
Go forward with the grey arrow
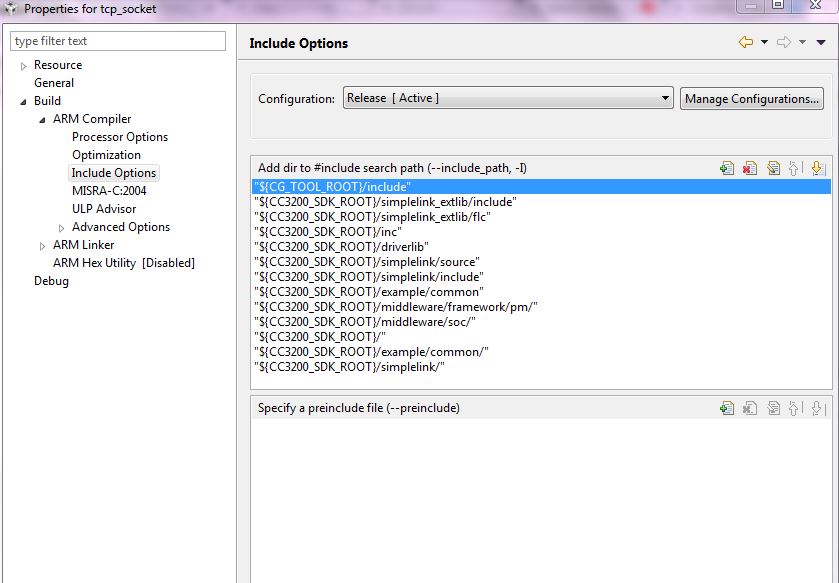tap(783, 42)
